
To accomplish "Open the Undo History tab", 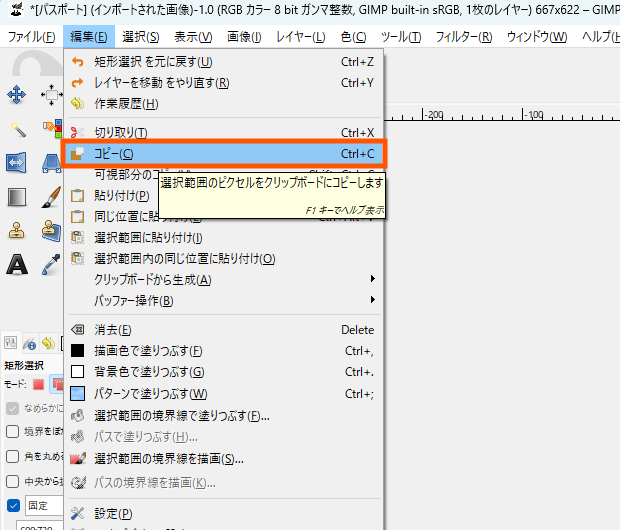I will click(x=49, y=343).
